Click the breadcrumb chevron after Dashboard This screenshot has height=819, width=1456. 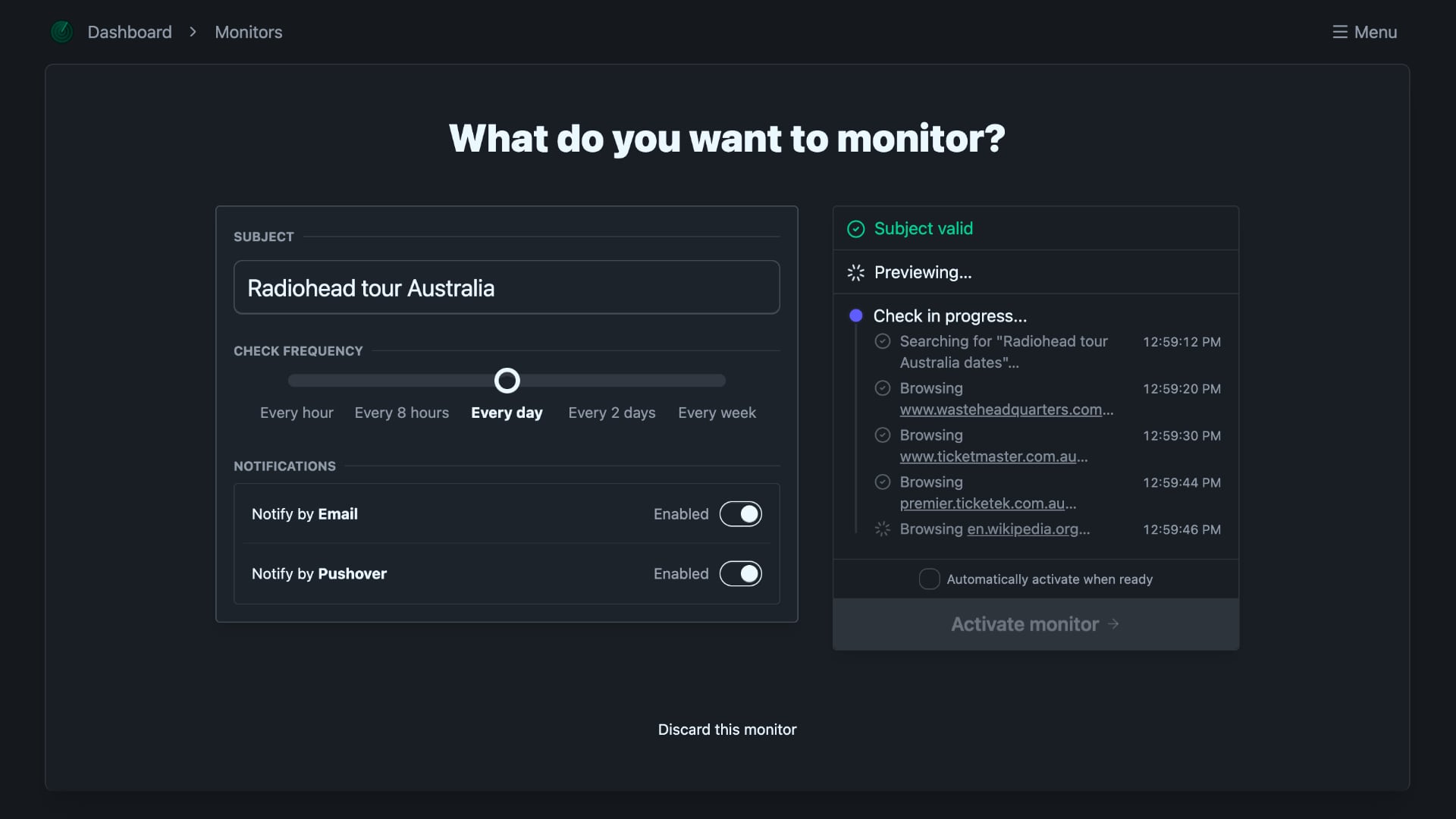pyautogui.click(x=193, y=32)
